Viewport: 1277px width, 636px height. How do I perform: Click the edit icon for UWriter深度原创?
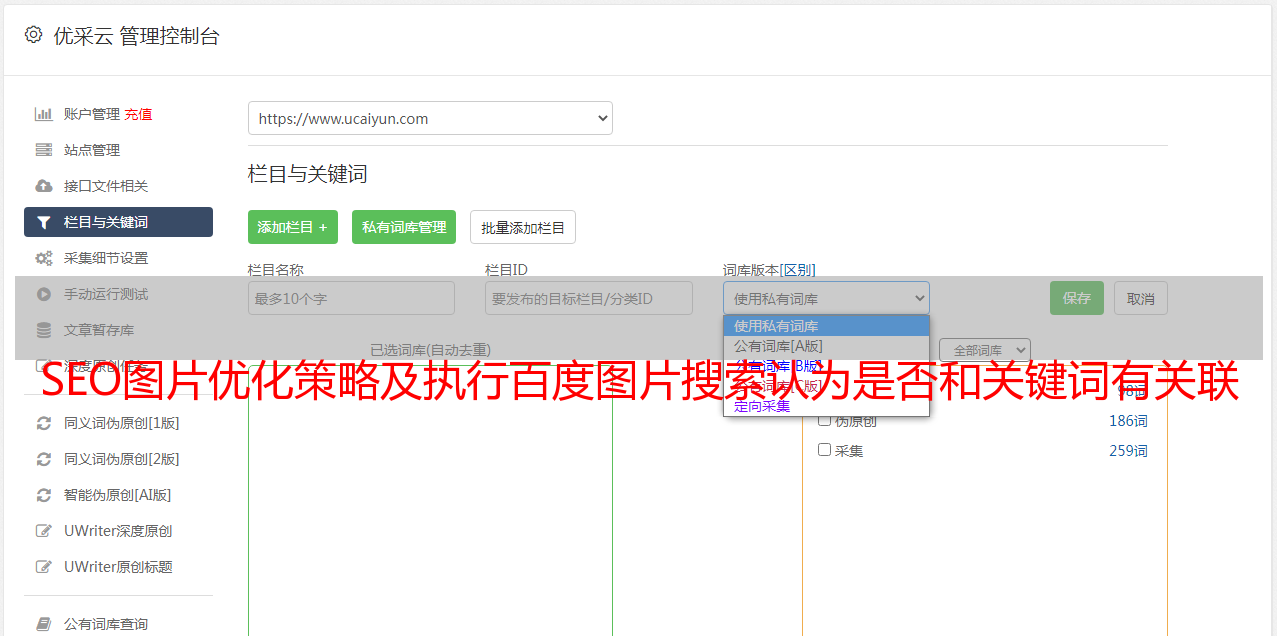click(x=44, y=531)
